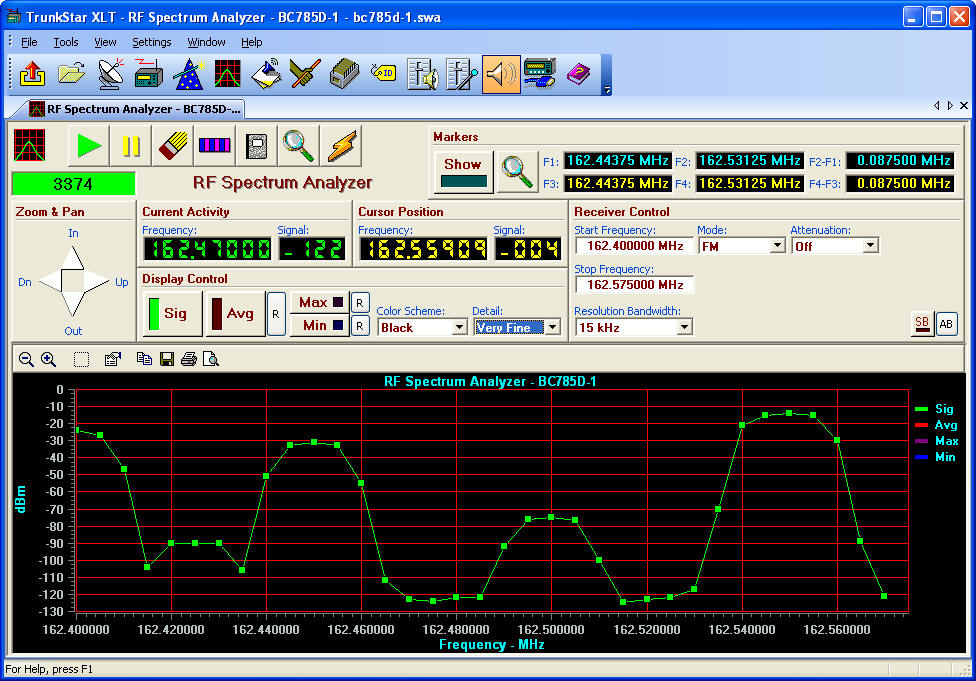The width and height of the screenshot is (976, 681).
Task: Open print preview icon
Action: pyautogui.click(x=211, y=359)
